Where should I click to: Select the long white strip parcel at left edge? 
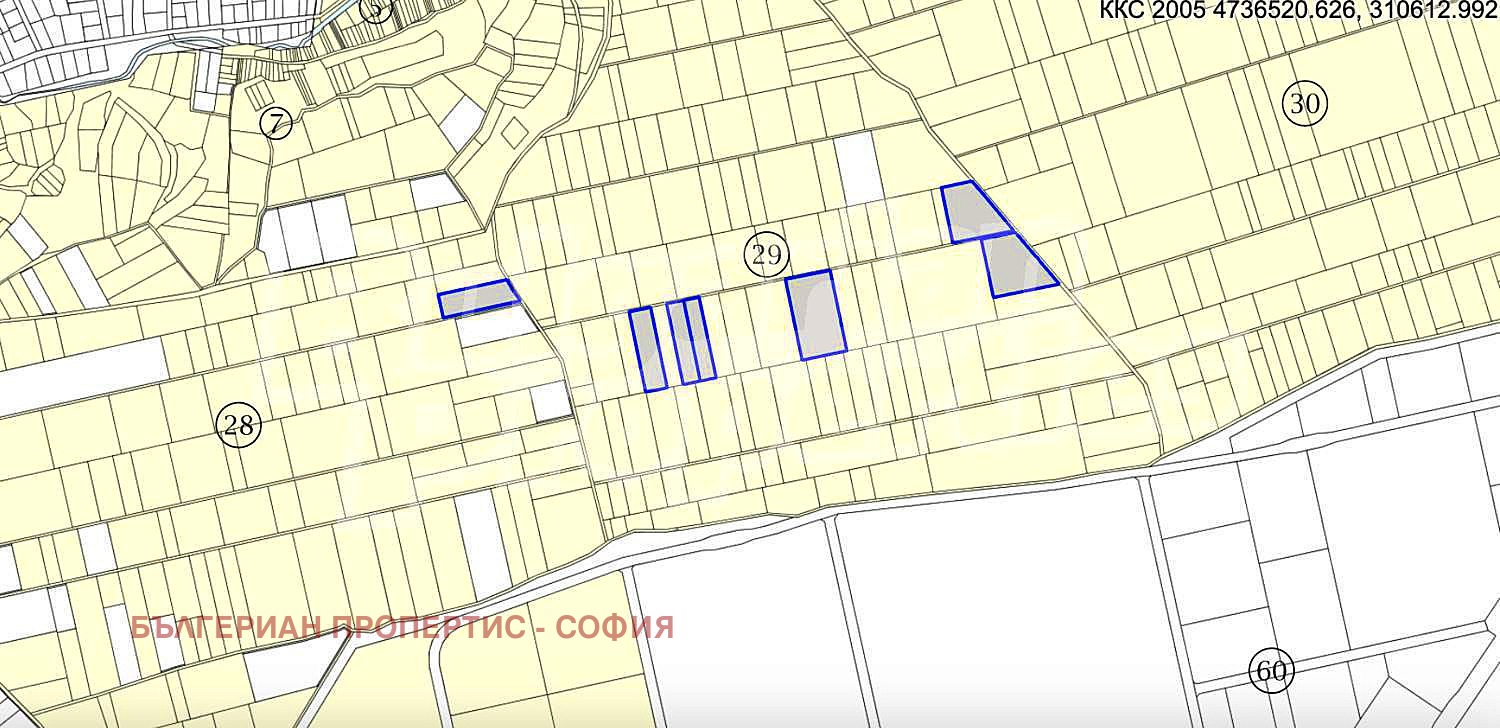(80, 375)
